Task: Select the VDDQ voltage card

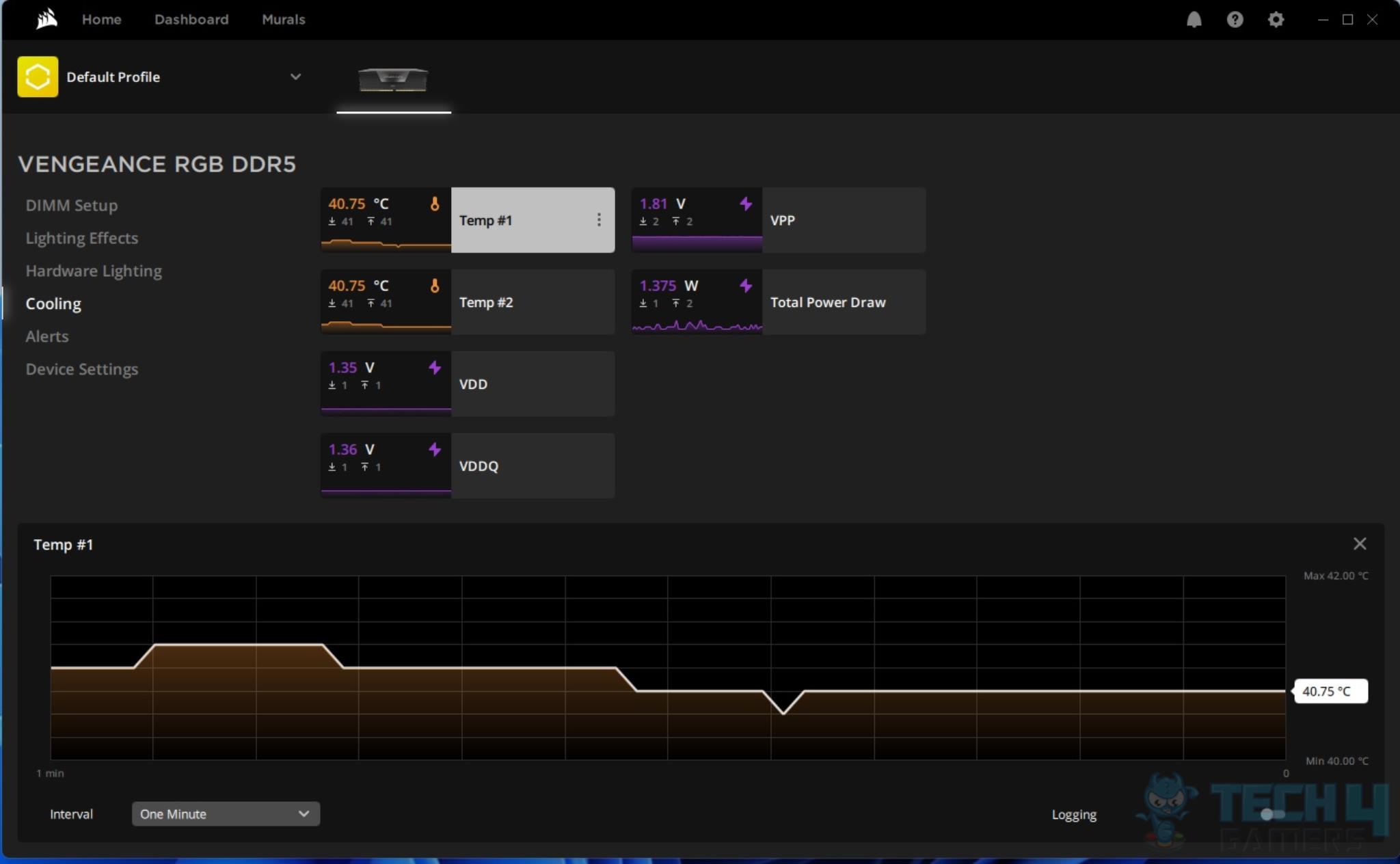Action: 468,466
